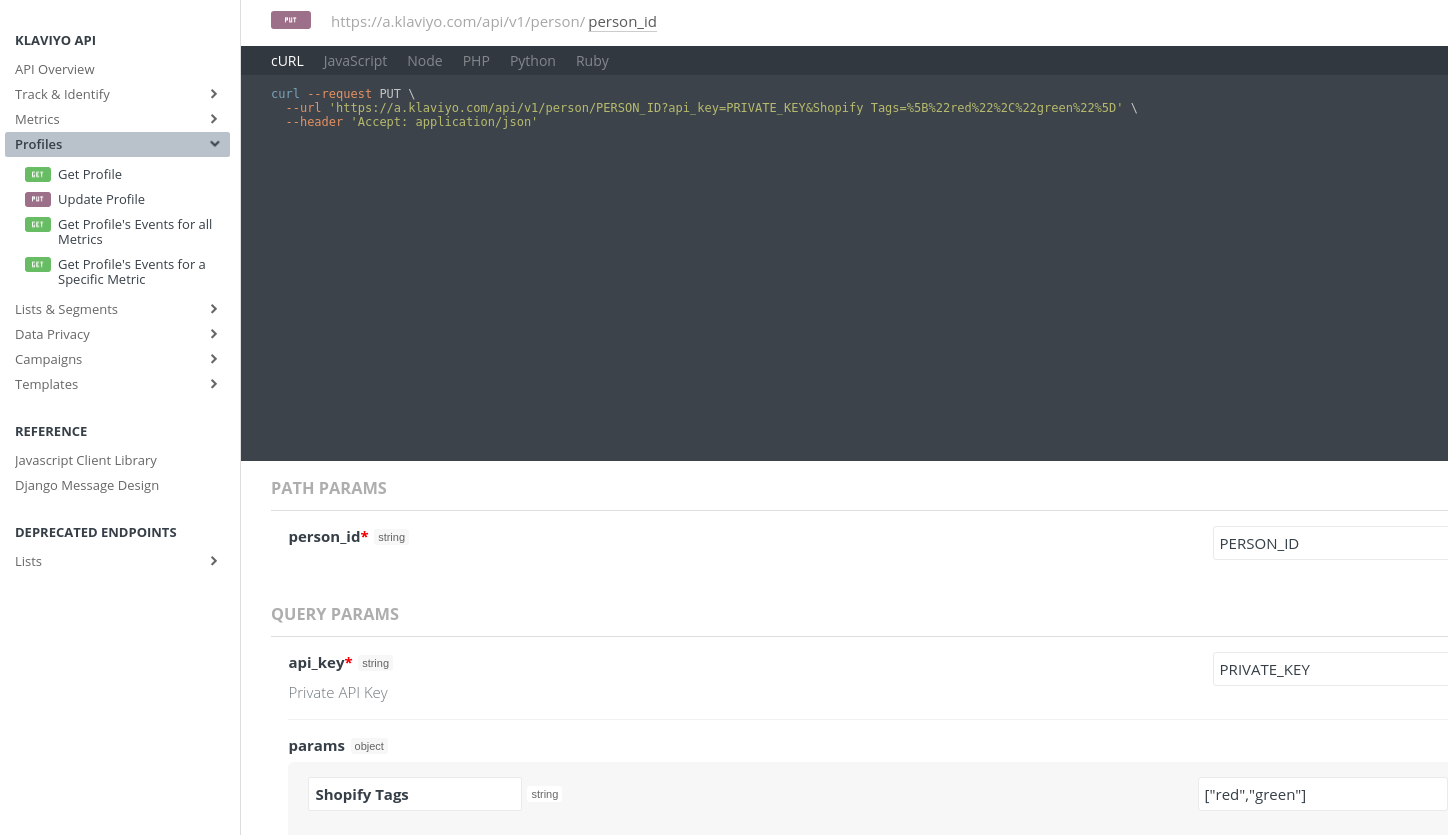Open deprecated Lists section label
Screen dimensions: 1448x835
(x=28, y=561)
